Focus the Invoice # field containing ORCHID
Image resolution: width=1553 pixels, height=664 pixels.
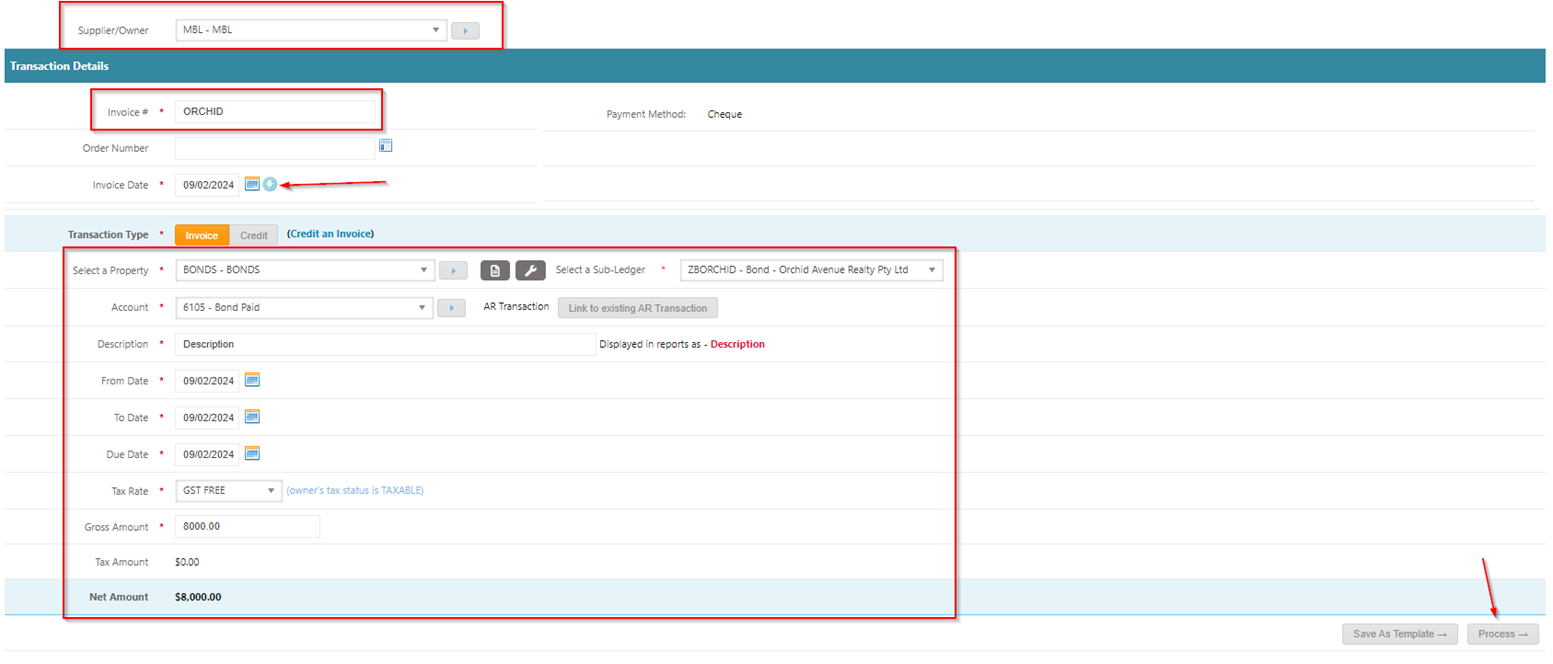[x=275, y=112]
